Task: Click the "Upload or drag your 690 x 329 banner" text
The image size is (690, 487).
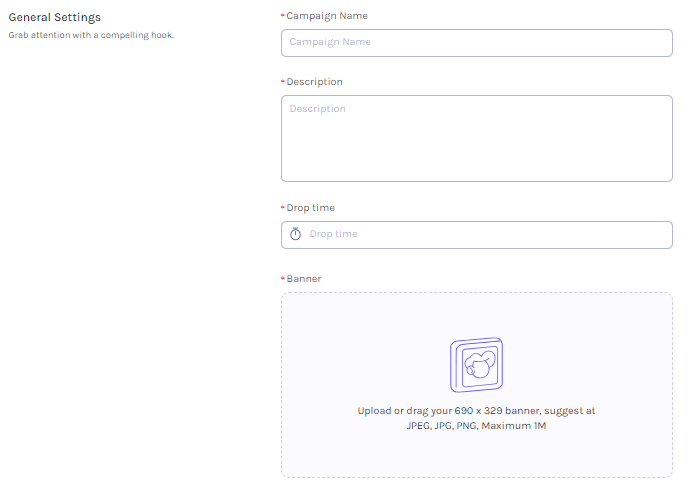Action: click(449, 411)
